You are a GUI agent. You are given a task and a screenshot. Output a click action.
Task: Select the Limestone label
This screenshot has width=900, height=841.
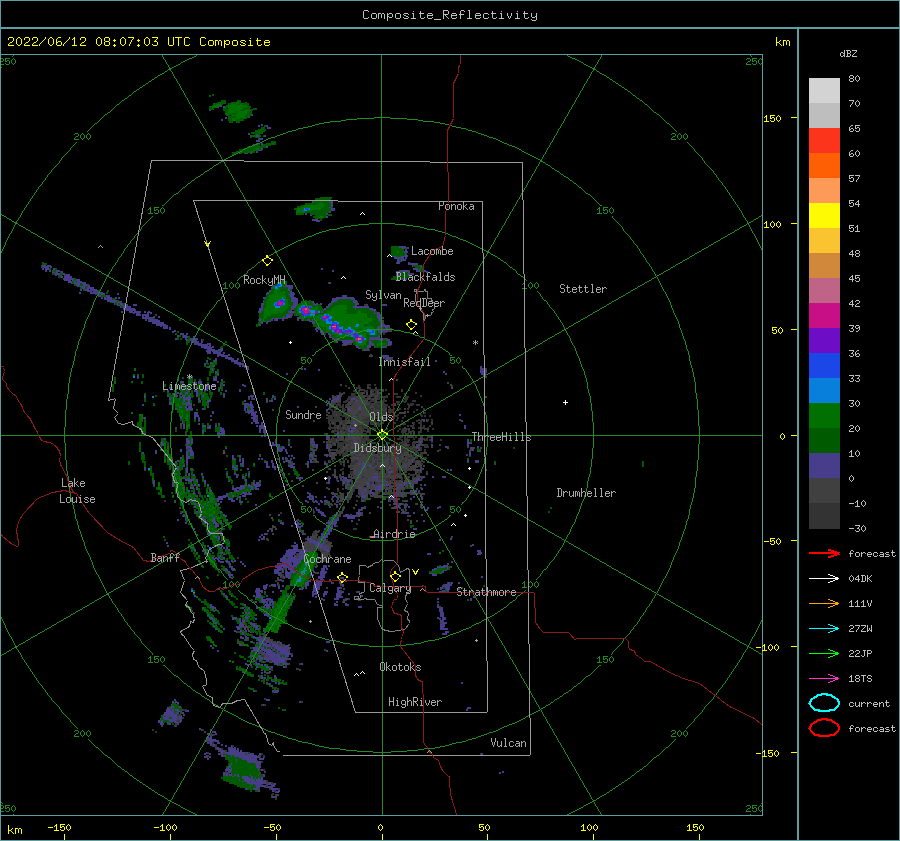pyautogui.click(x=189, y=386)
